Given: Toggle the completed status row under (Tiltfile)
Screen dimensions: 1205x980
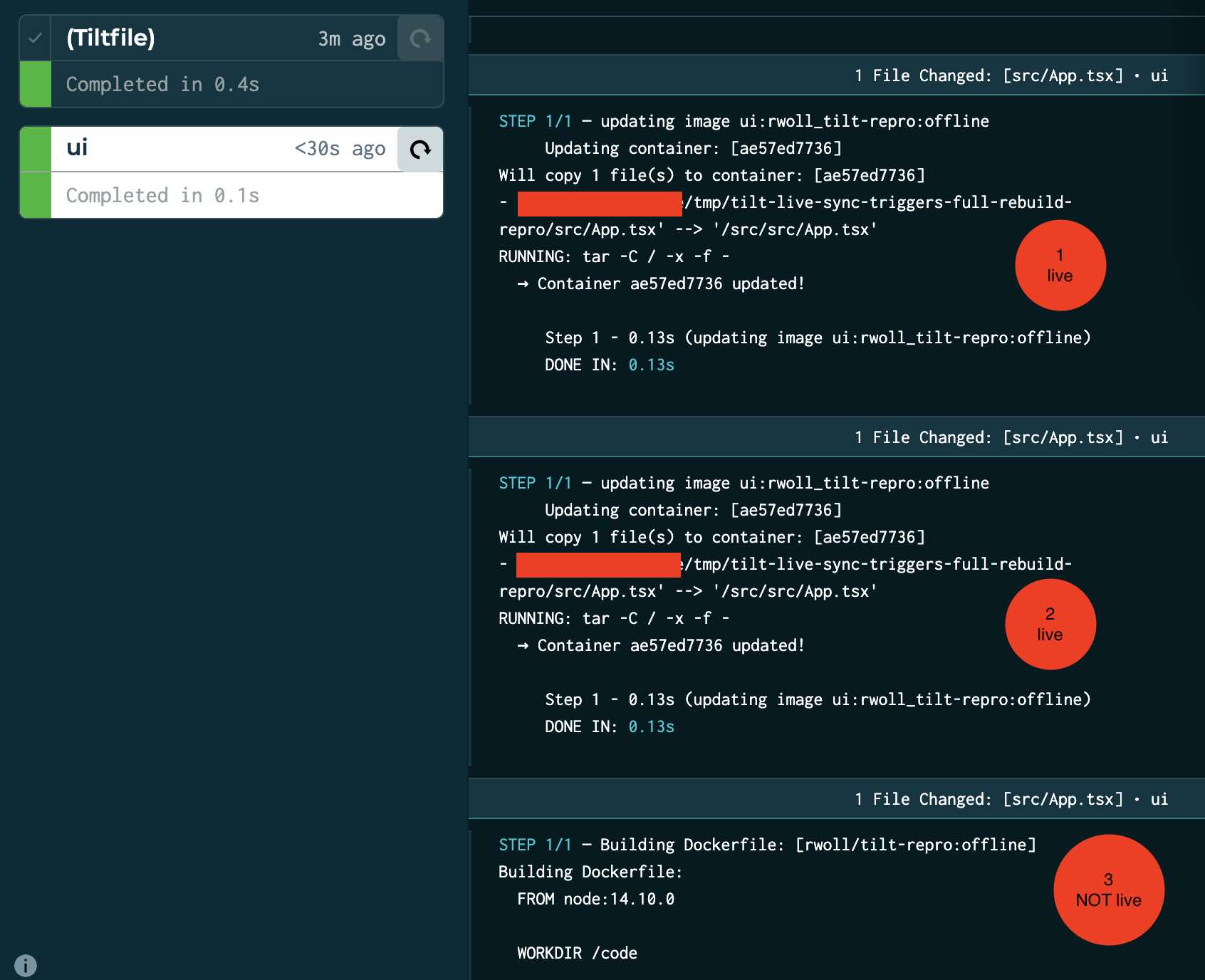Looking at the screenshot, I should coord(162,84).
